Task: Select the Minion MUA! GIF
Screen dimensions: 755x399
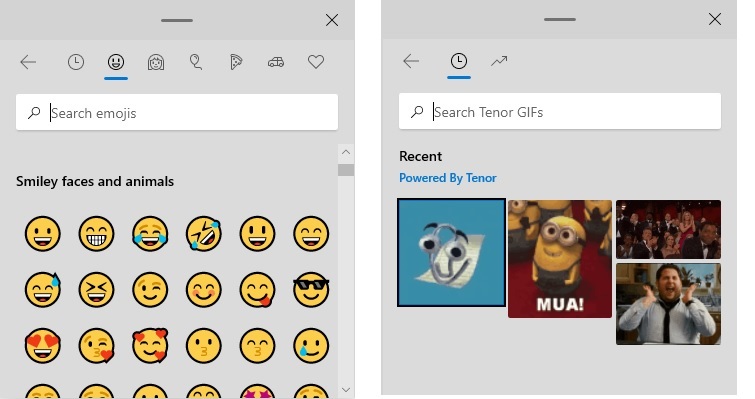Action: (x=560, y=259)
